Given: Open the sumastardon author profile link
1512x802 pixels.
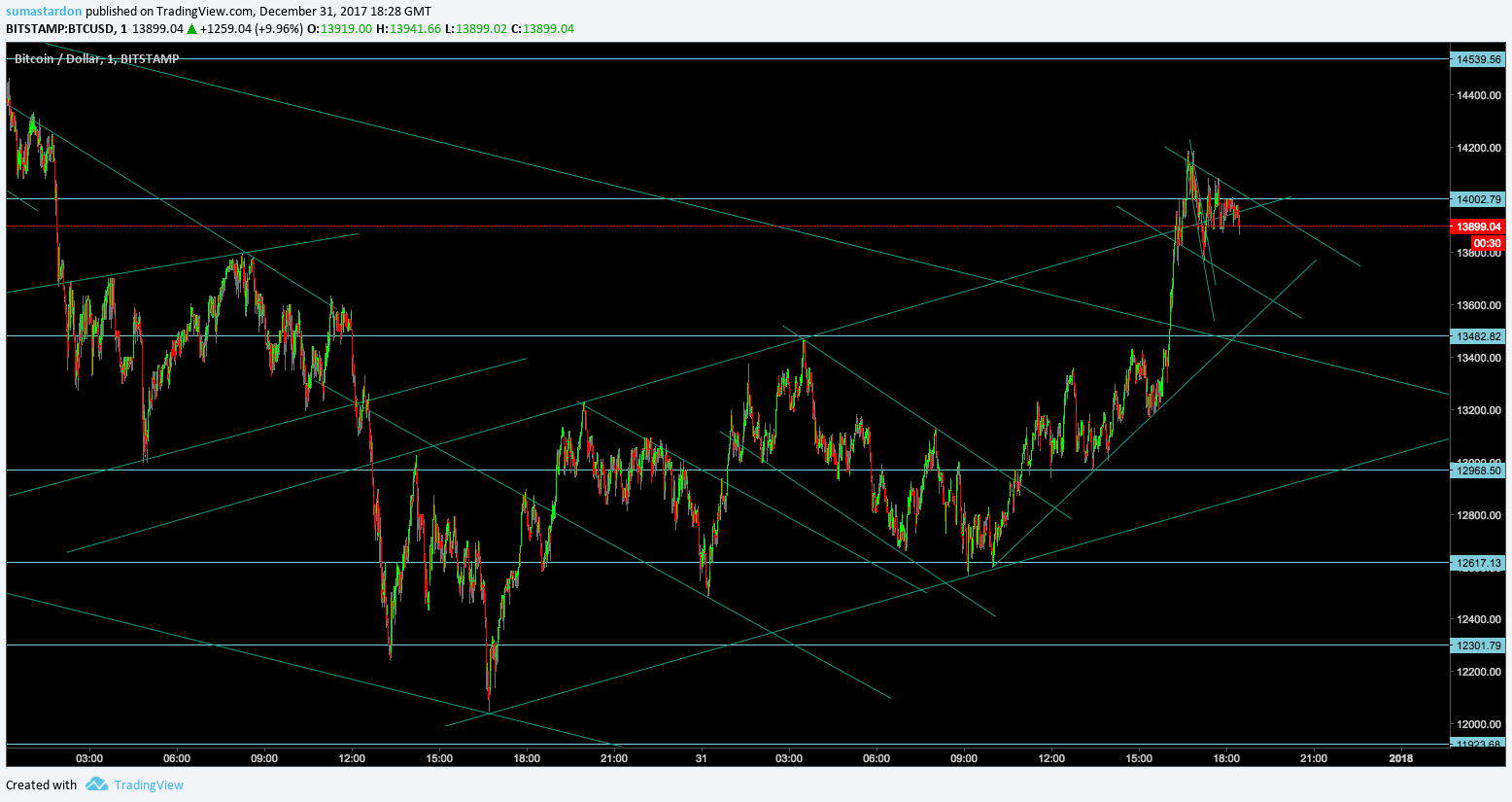Looking at the screenshot, I should (x=44, y=11).
